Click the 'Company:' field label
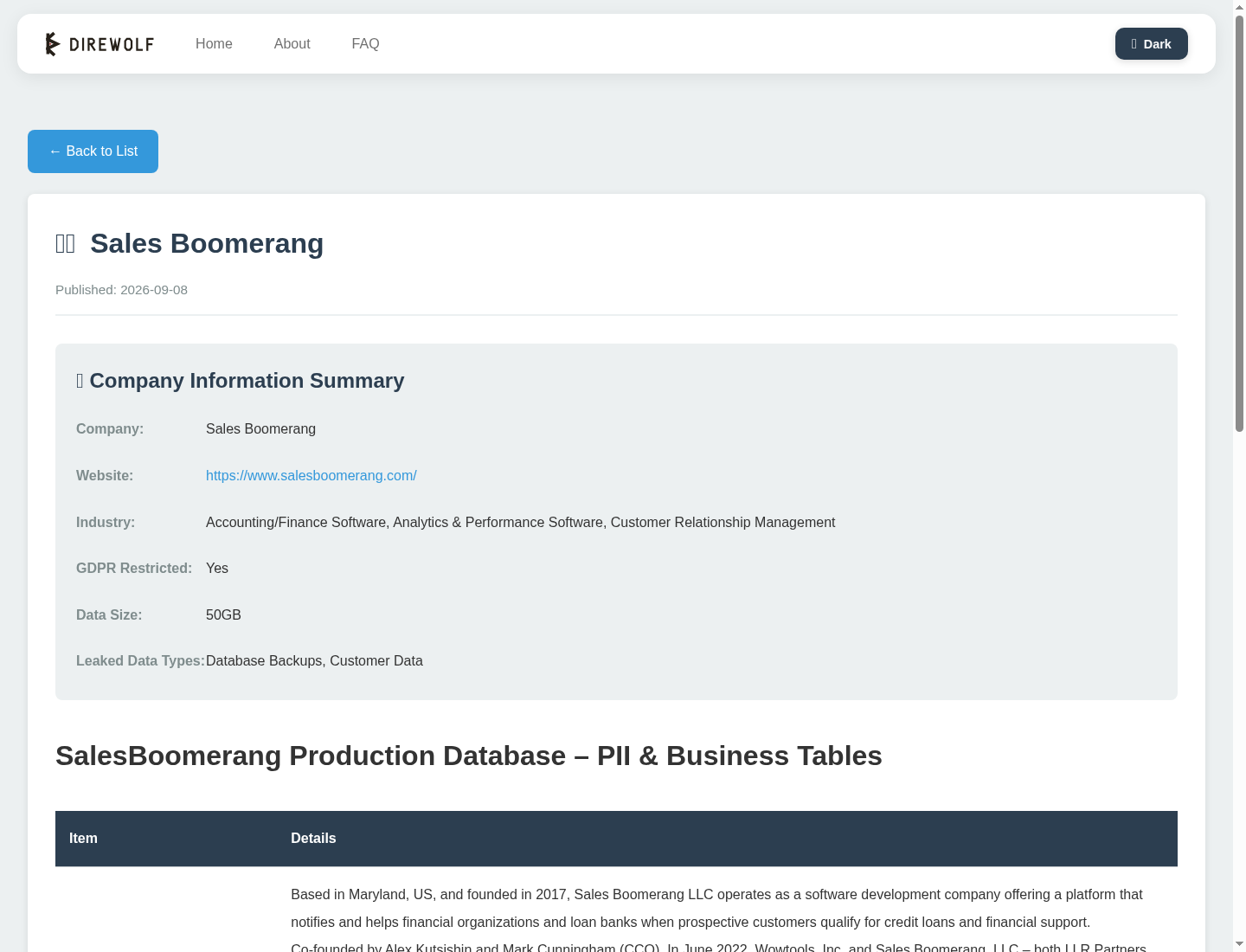Viewport: 1246px width, 952px height. click(x=110, y=429)
